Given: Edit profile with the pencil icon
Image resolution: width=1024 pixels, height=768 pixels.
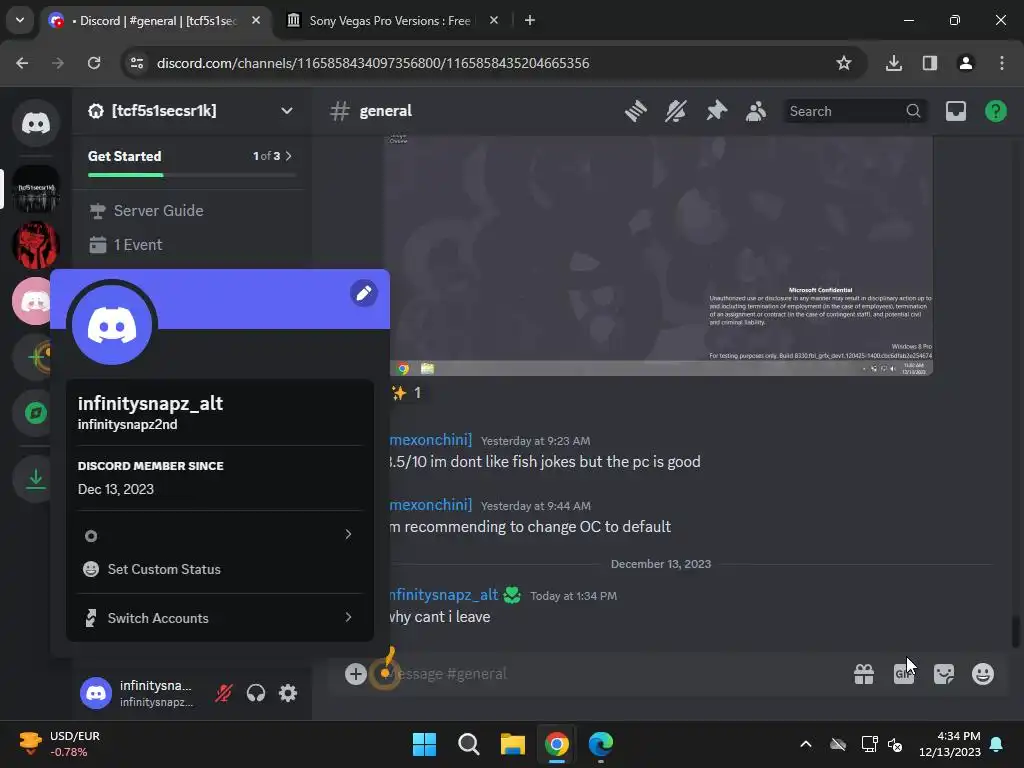Looking at the screenshot, I should tap(364, 293).
